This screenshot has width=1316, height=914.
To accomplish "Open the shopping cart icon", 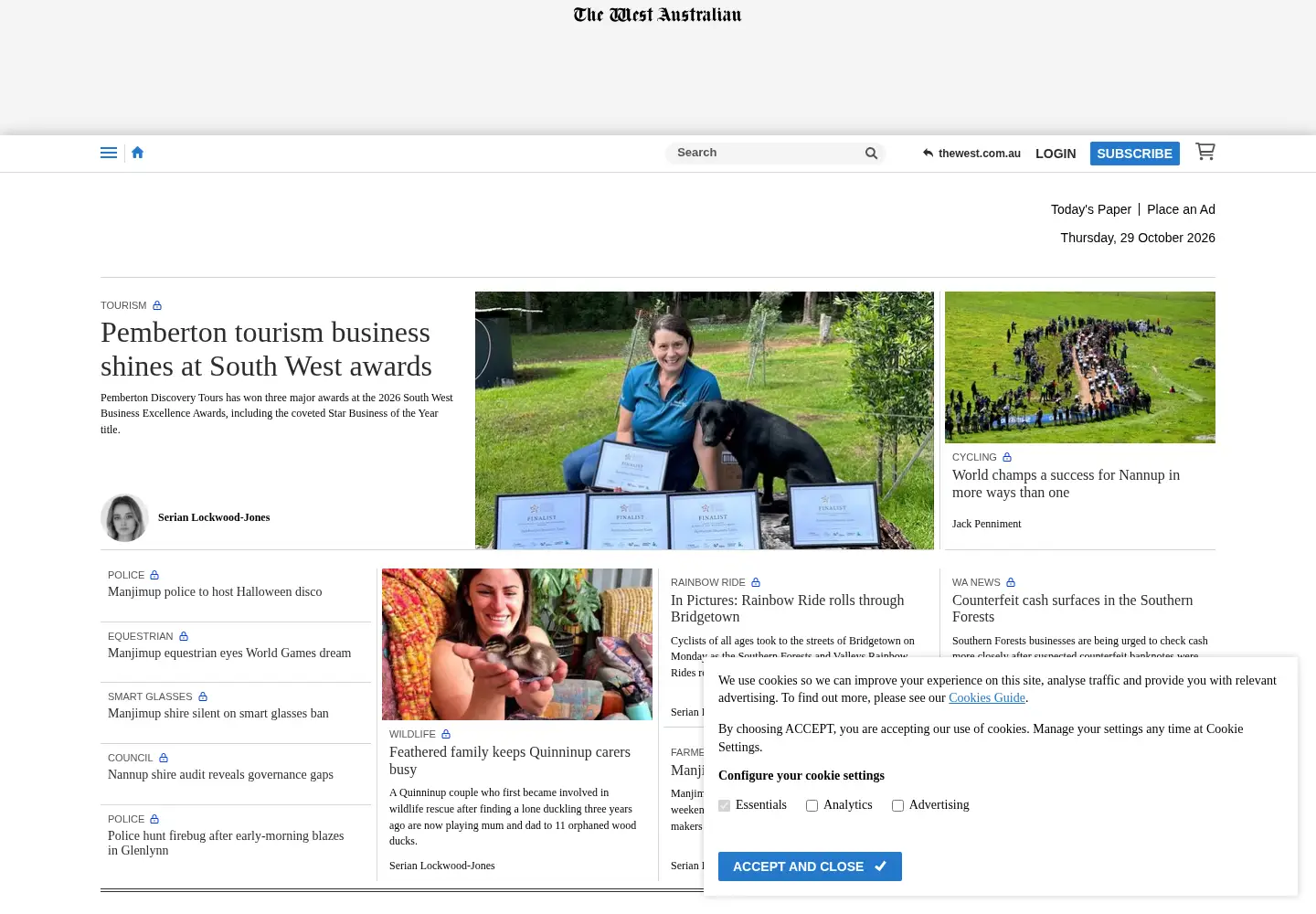I will coord(1205,152).
